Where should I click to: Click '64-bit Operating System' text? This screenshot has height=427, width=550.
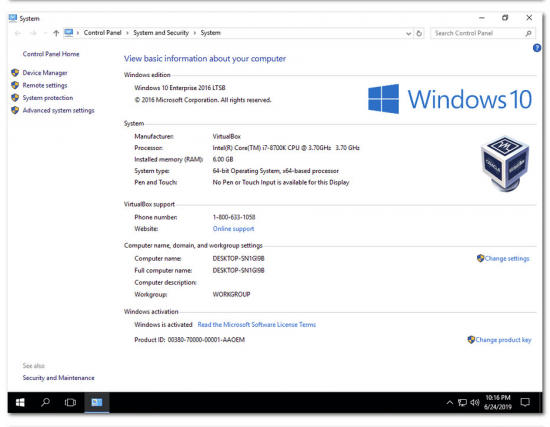pos(246,171)
